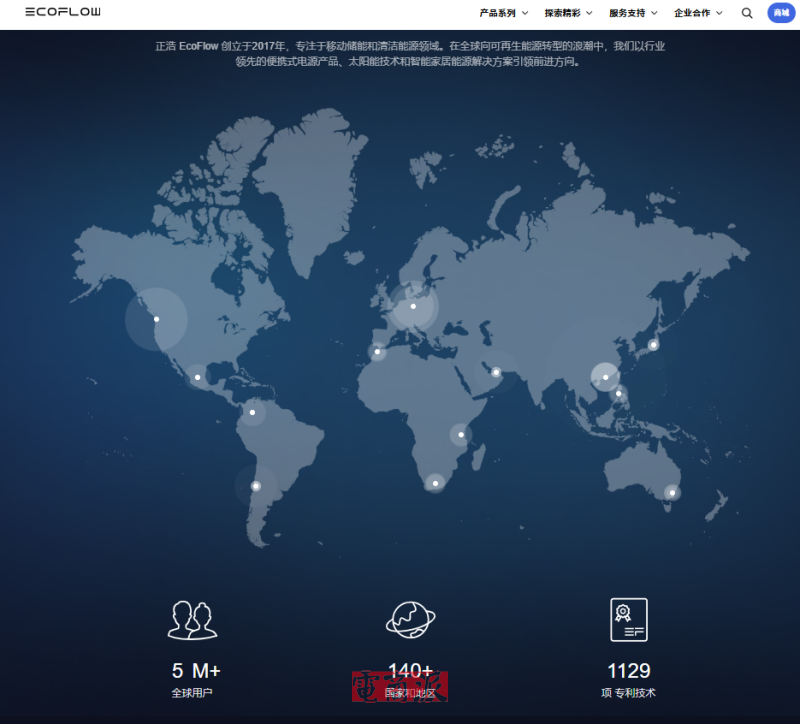Select the Mexico map marker
This screenshot has height=724, width=800.
pyautogui.click(x=197, y=377)
